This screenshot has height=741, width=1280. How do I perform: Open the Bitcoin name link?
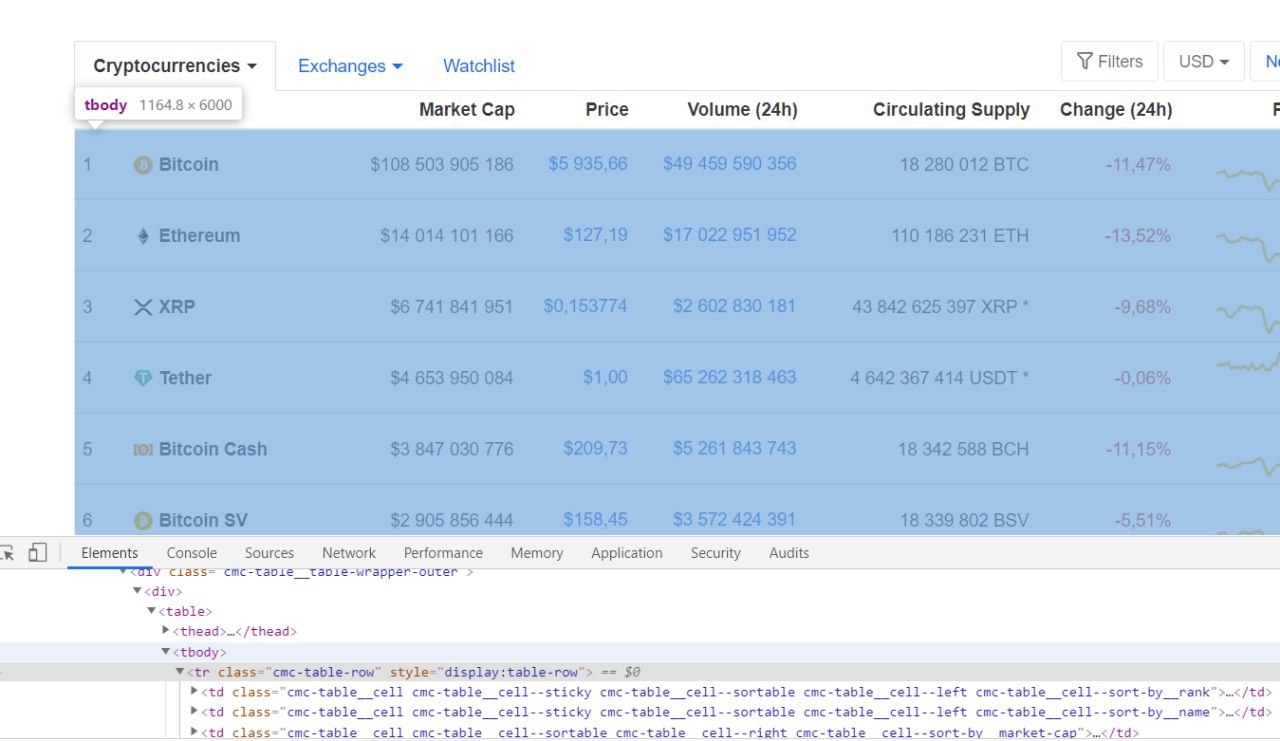(x=189, y=165)
